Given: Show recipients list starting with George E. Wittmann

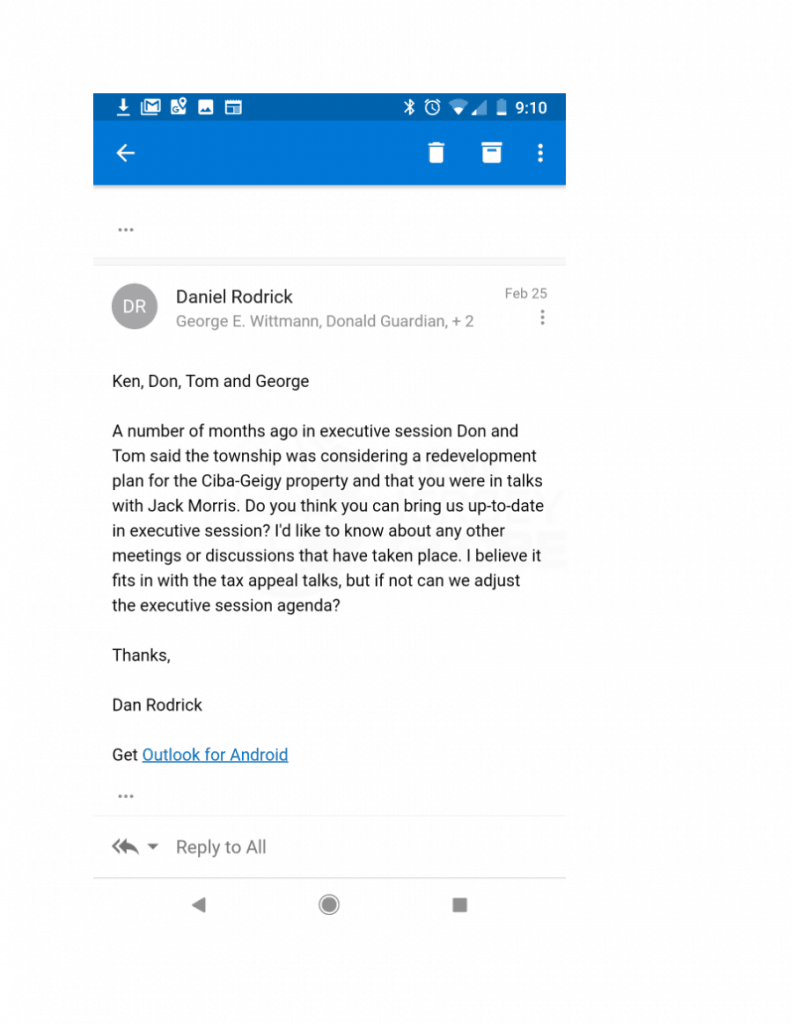Looking at the screenshot, I should 324,321.
